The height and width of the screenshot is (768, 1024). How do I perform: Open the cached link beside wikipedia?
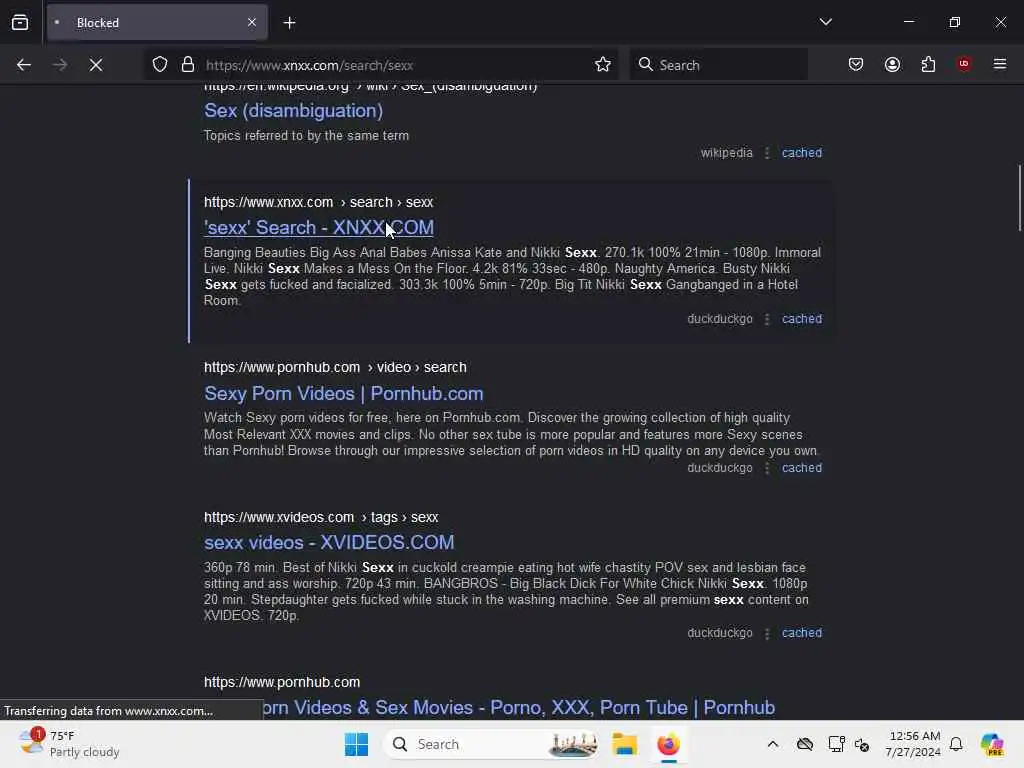801,152
